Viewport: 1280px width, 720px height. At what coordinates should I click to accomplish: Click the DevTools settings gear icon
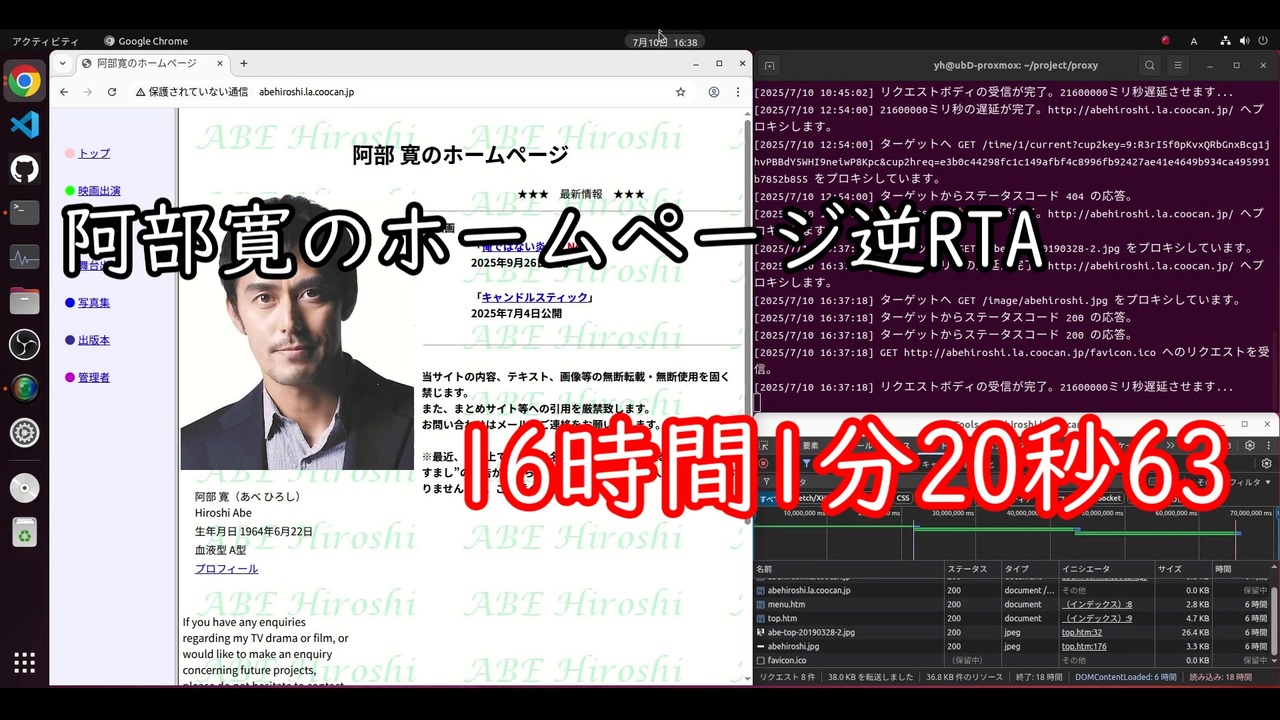(1249, 445)
